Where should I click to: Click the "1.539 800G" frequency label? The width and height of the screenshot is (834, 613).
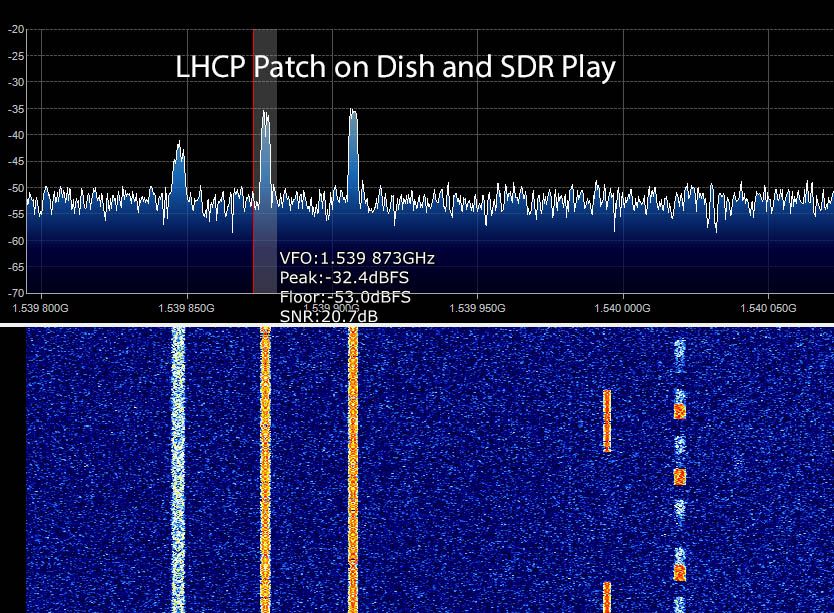pyautogui.click(x=40, y=308)
